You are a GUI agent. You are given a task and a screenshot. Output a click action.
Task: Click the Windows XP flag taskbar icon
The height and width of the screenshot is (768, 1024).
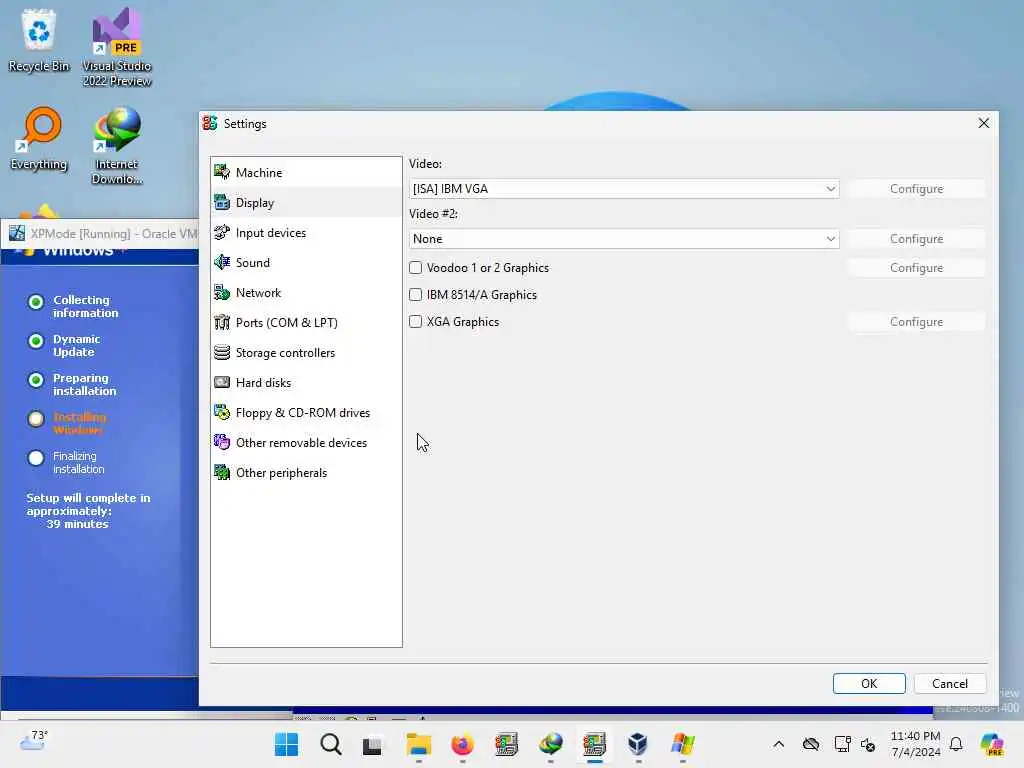pyautogui.click(x=682, y=744)
